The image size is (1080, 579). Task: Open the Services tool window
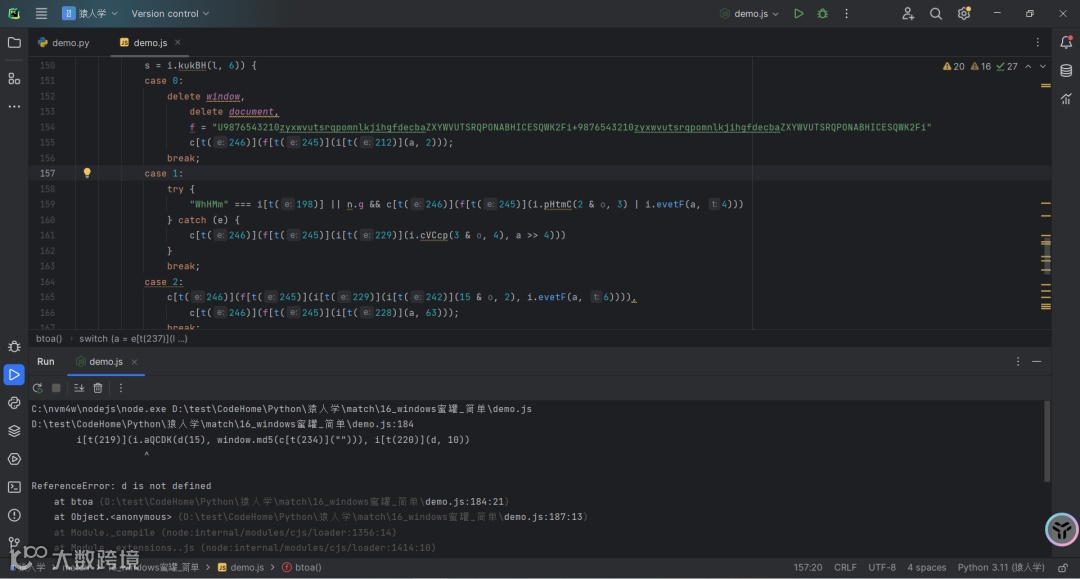click(14, 459)
